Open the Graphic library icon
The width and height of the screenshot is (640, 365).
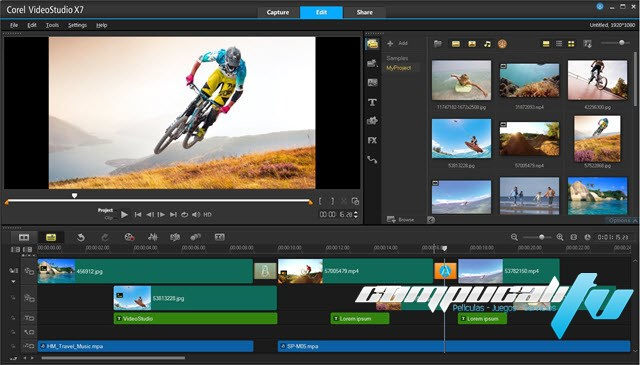pyautogui.click(x=372, y=121)
